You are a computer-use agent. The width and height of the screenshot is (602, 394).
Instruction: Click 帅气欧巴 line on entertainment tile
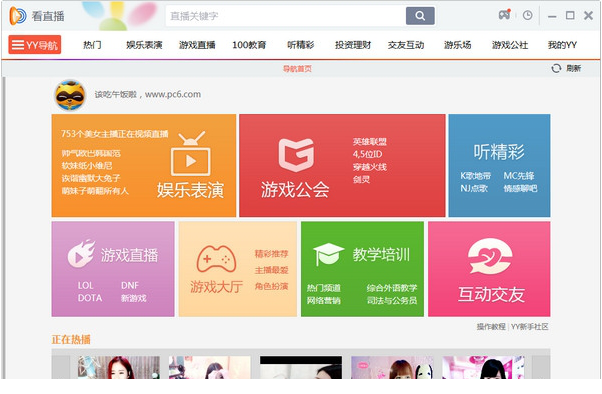pyautogui.click(x=91, y=154)
